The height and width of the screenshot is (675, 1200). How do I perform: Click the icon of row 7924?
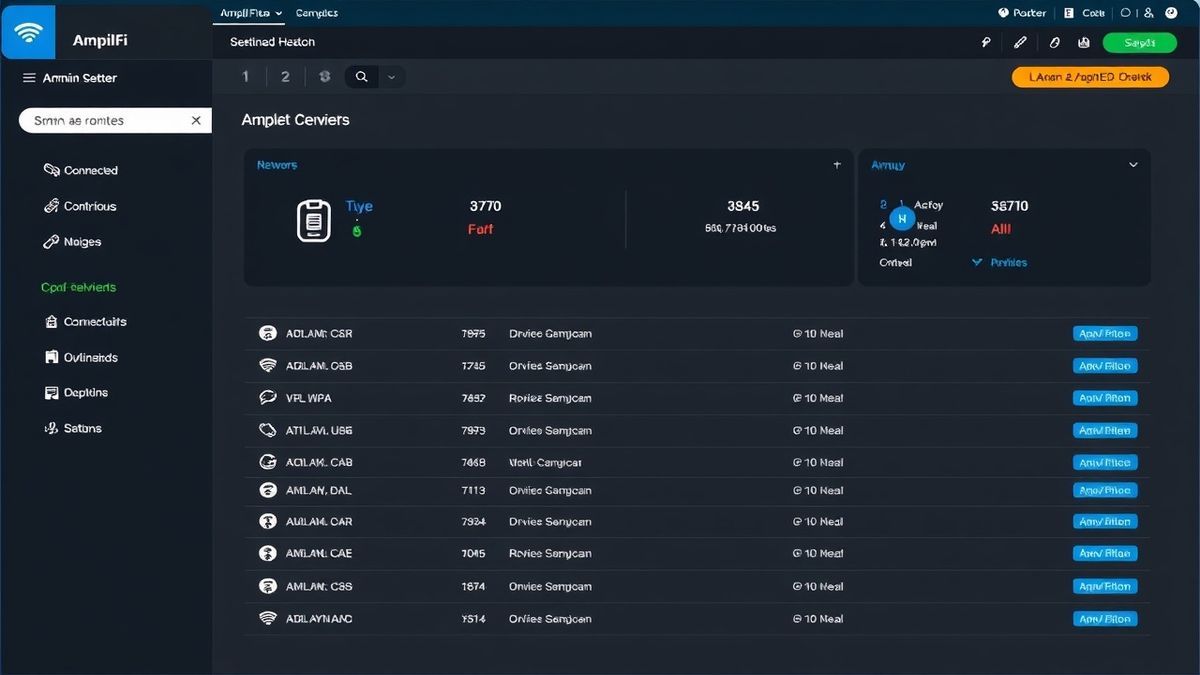(267, 521)
